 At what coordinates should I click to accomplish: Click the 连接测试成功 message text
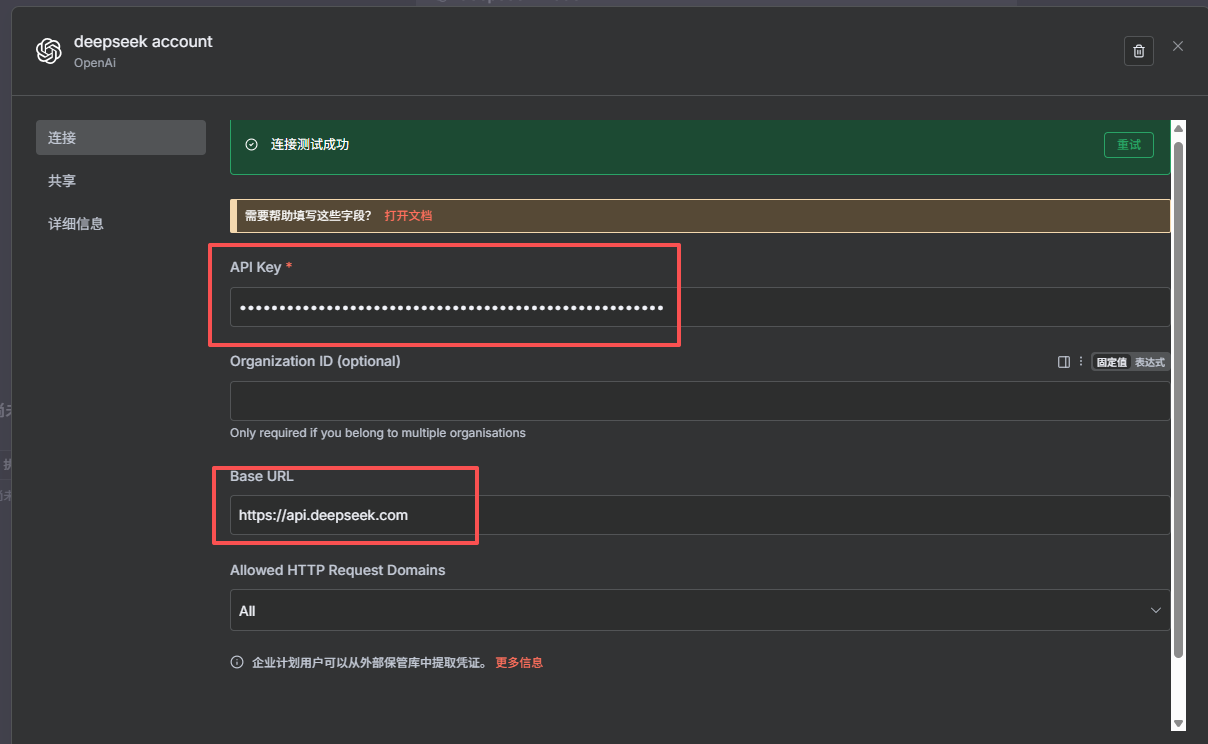click(310, 144)
